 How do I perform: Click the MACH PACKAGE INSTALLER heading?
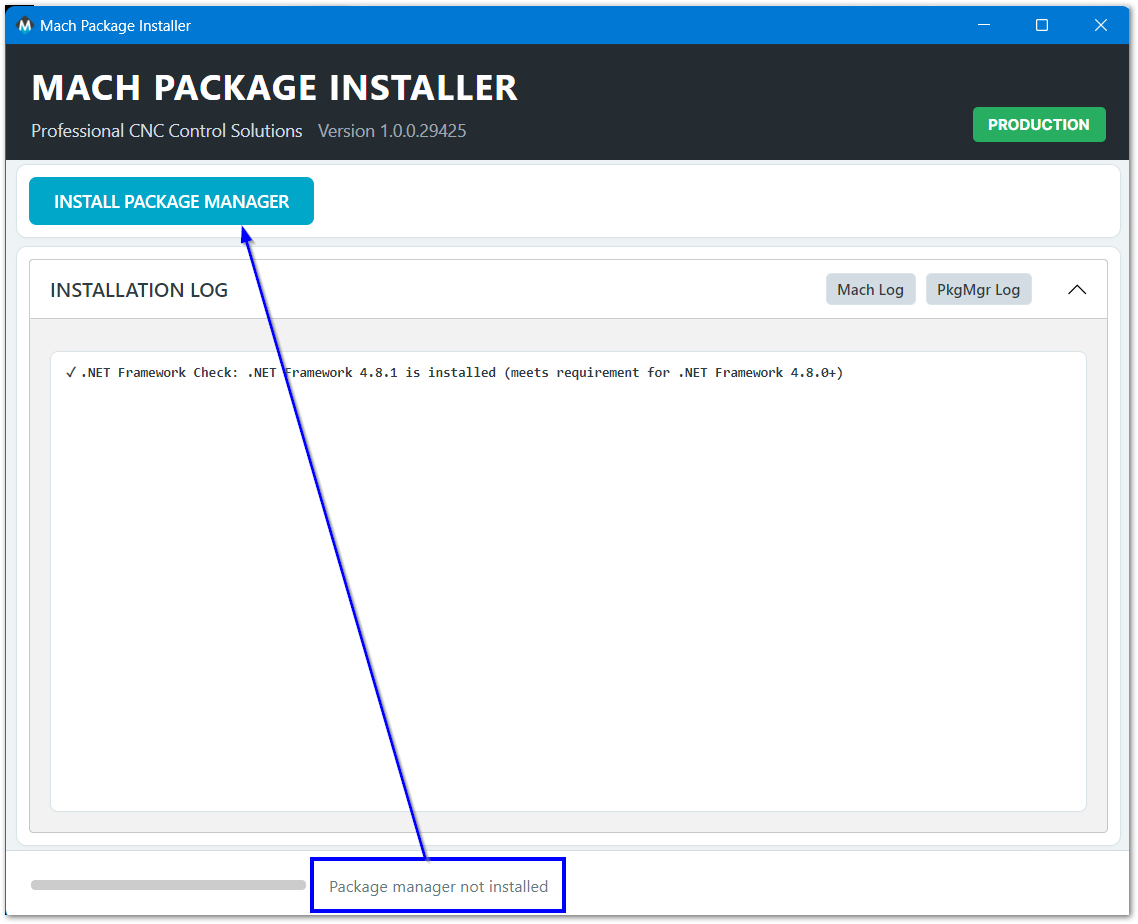pos(274,88)
